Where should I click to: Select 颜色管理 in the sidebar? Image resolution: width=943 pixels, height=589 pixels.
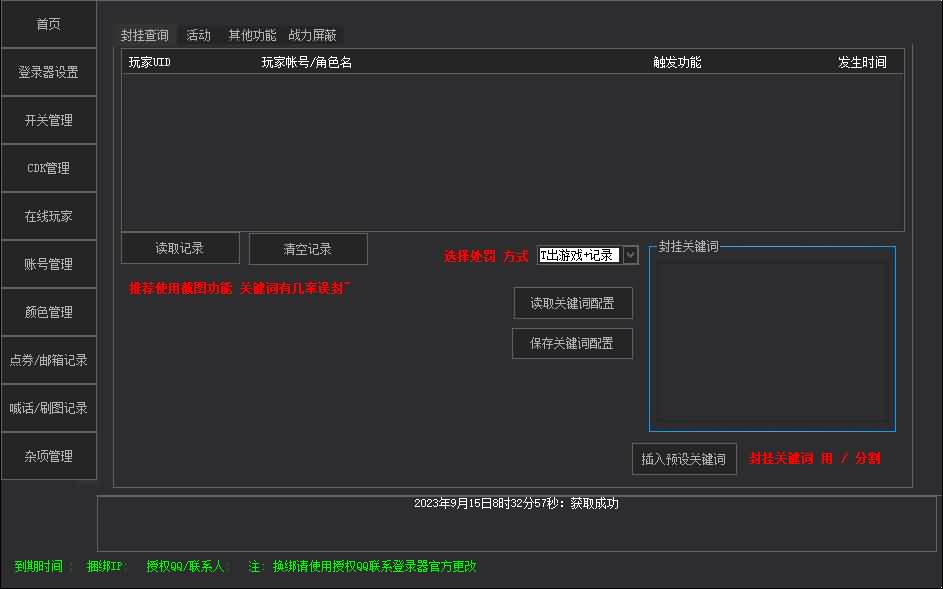tap(48, 311)
